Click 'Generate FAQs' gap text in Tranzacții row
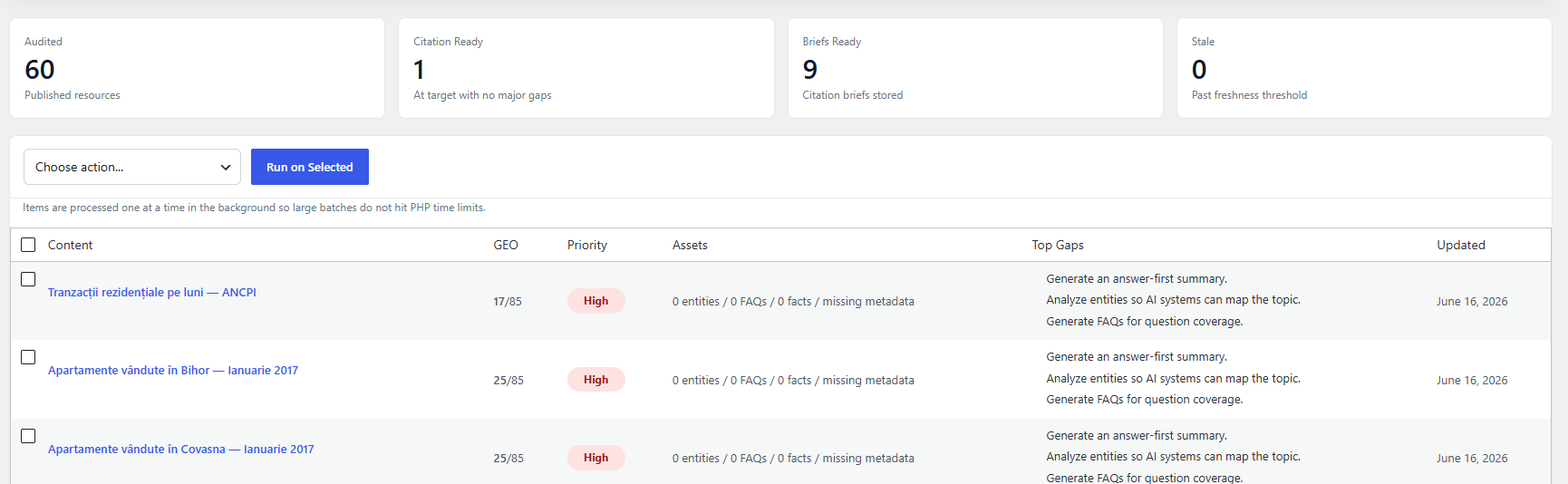Viewport: 1568px width, 484px height. (1145, 322)
